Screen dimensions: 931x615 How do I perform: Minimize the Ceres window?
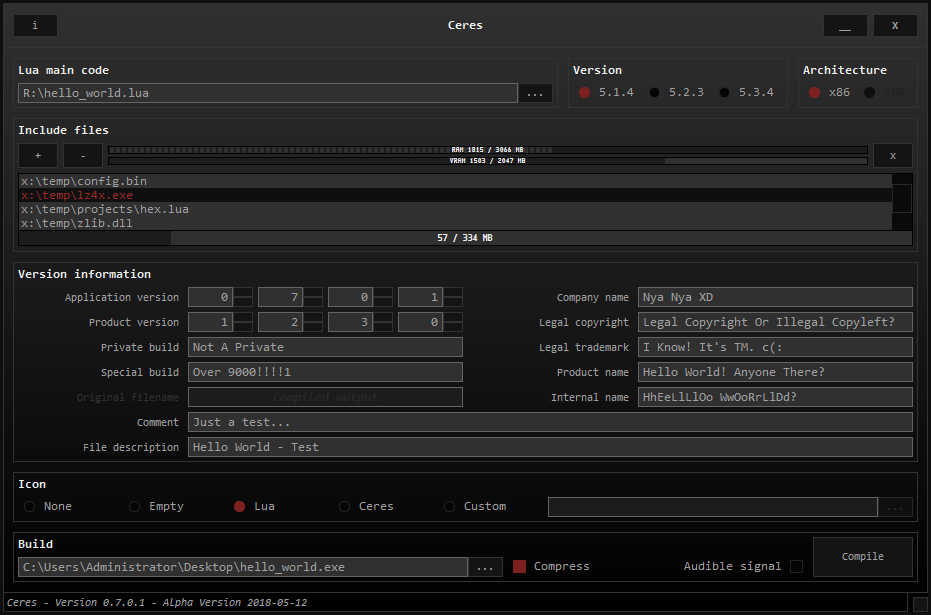coord(845,25)
